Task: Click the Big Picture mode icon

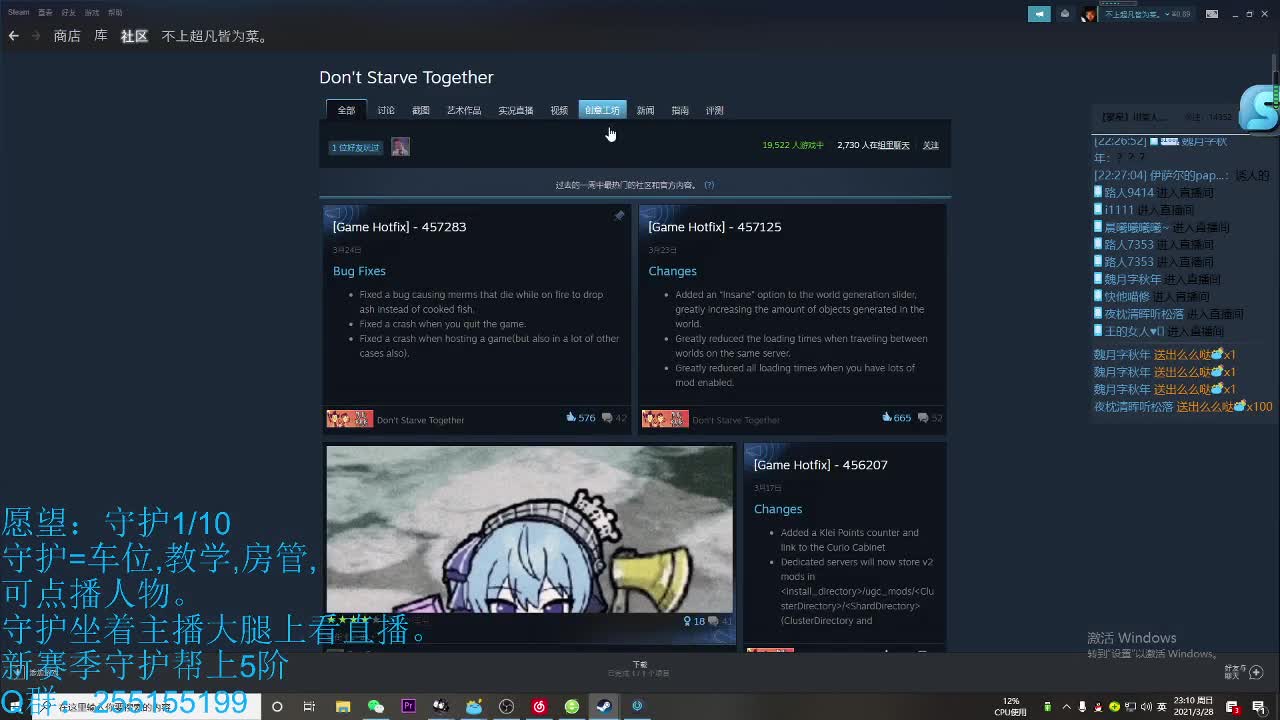Action: 1212,14
